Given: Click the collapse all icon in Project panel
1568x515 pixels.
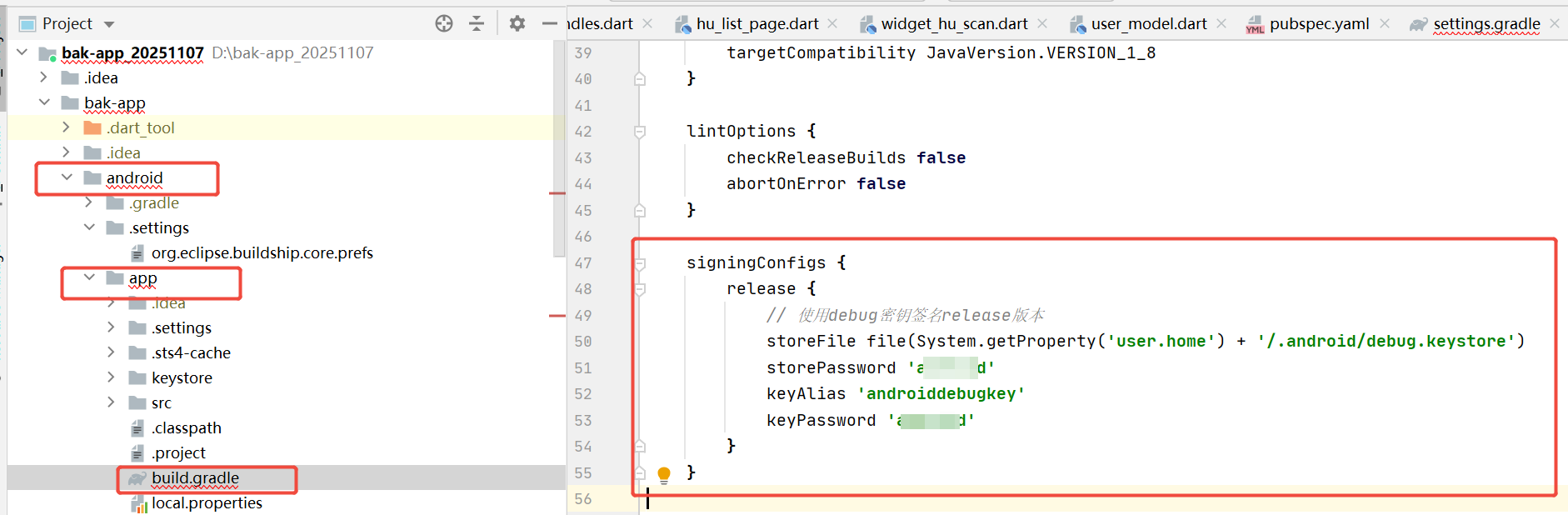Looking at the screenshot, I should coord(477,23).
